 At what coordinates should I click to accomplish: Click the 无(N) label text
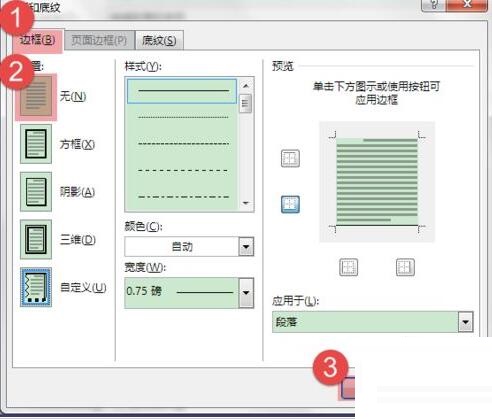(x=73, y=97)
